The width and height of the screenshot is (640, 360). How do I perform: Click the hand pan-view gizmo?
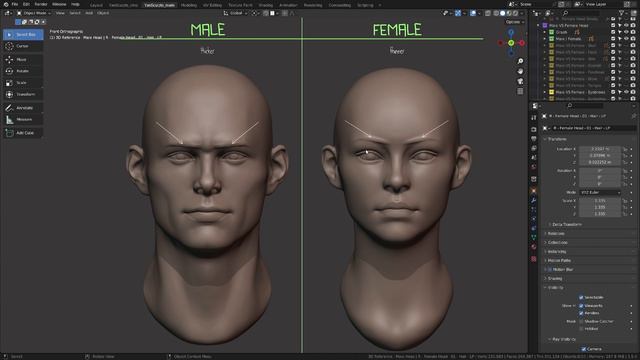tap(520, 71)
